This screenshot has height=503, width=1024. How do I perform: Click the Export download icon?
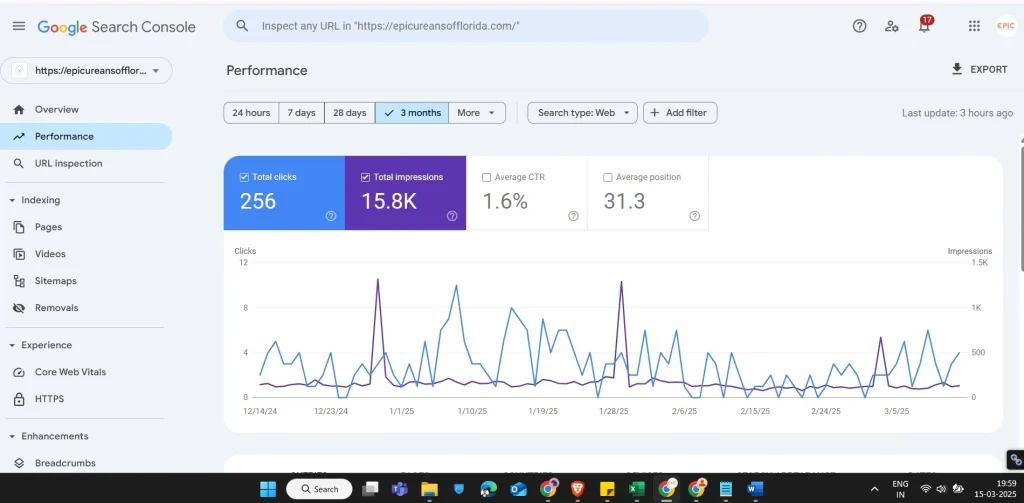957,69
